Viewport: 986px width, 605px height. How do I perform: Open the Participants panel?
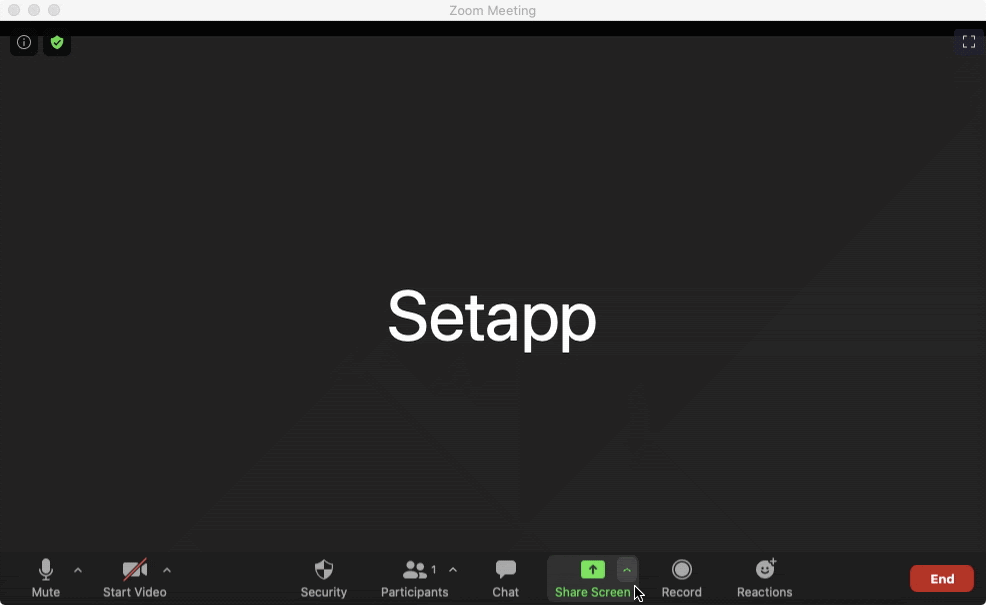coord(414,578)
